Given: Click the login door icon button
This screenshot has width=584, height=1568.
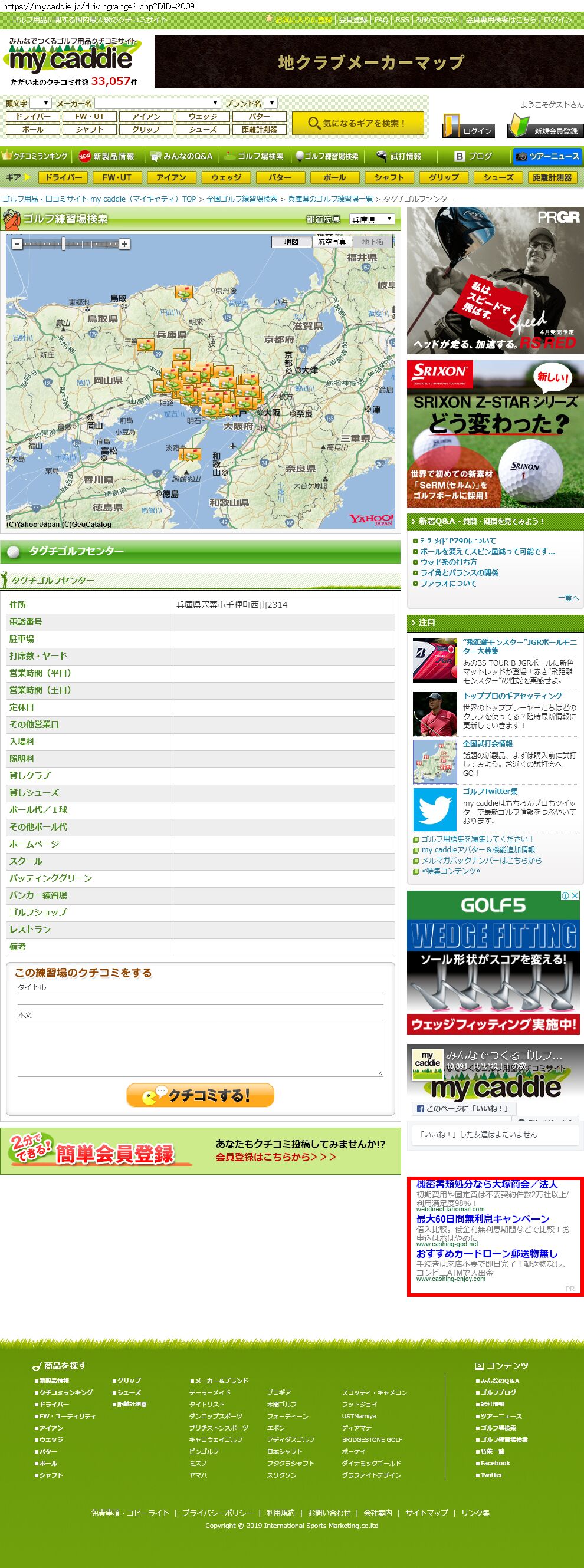Looking at the screenshot, I should tap(468, 127).
